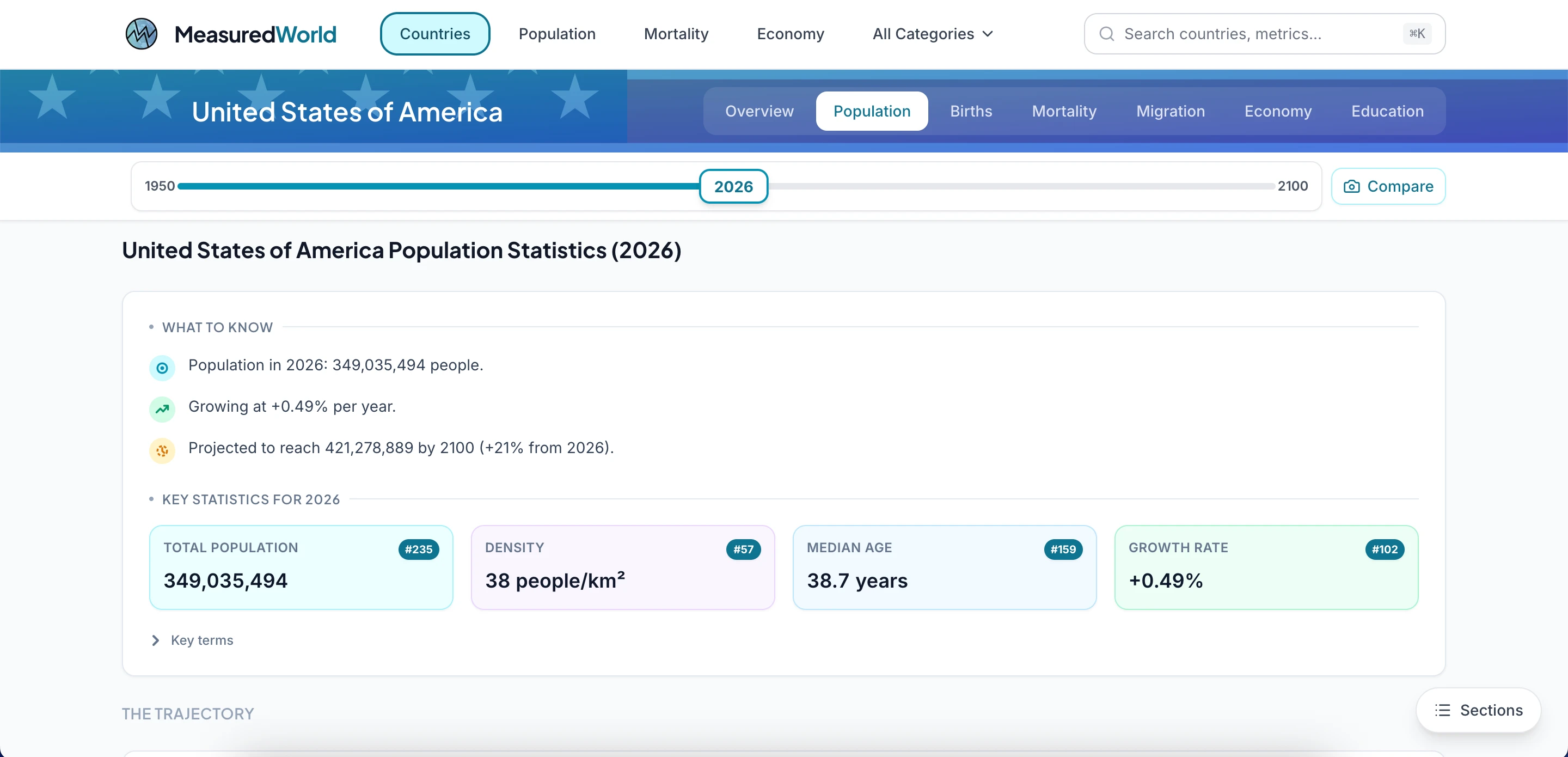Click the Countries navigation button
The width and height of the screenshot is (1568, 757).
[x=434, y=34]
